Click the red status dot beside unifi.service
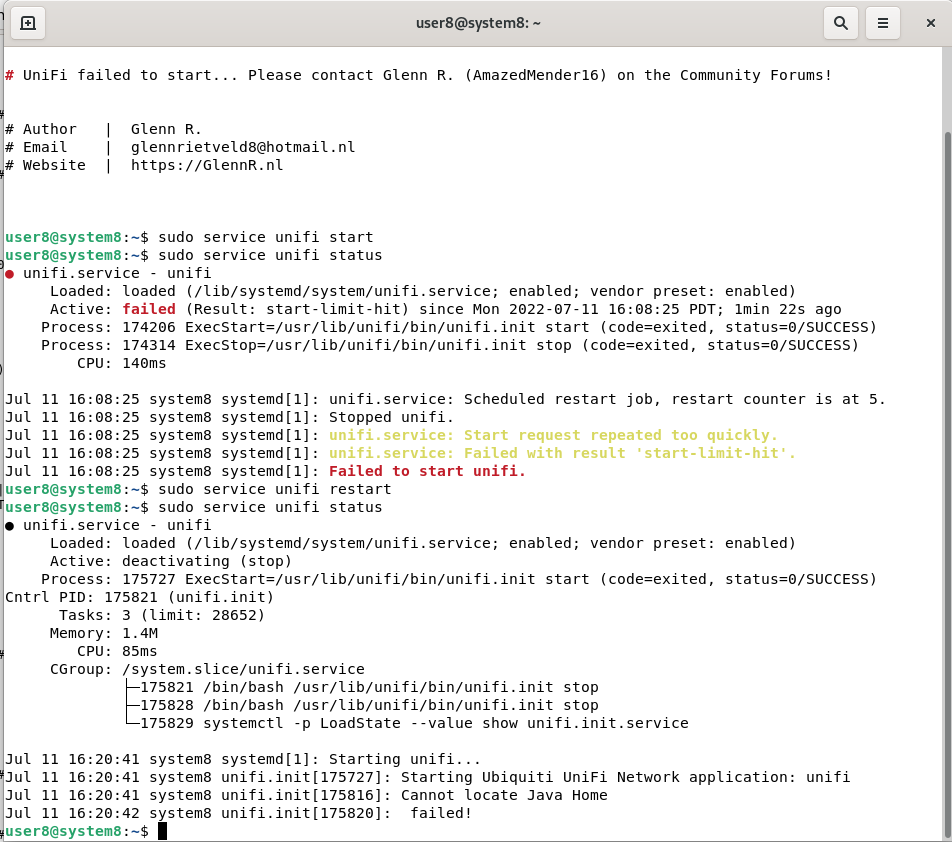The width and height of the screenshot is (952, 842). coord(10,273)
